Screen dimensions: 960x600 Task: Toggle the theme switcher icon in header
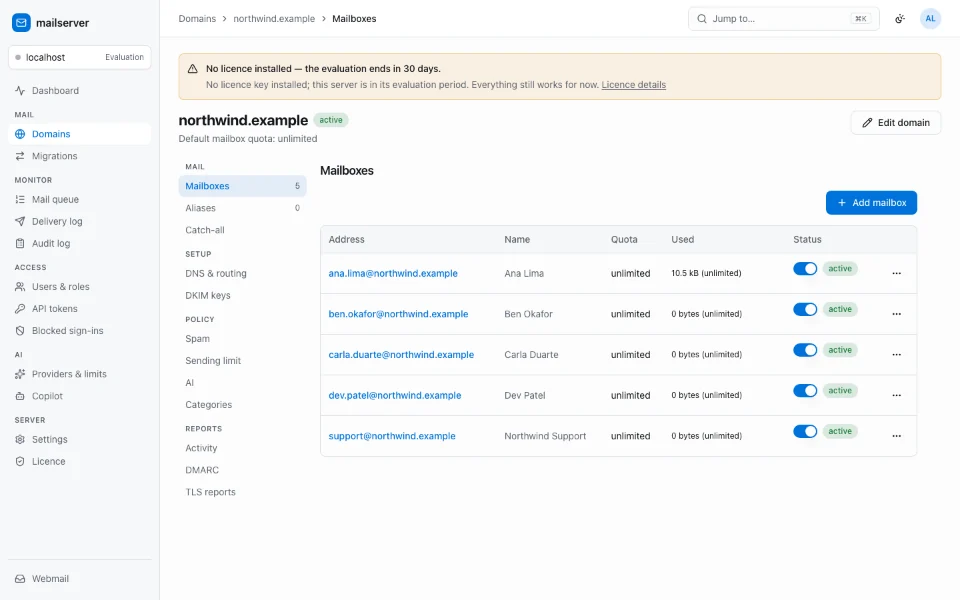tap(899, 19)
